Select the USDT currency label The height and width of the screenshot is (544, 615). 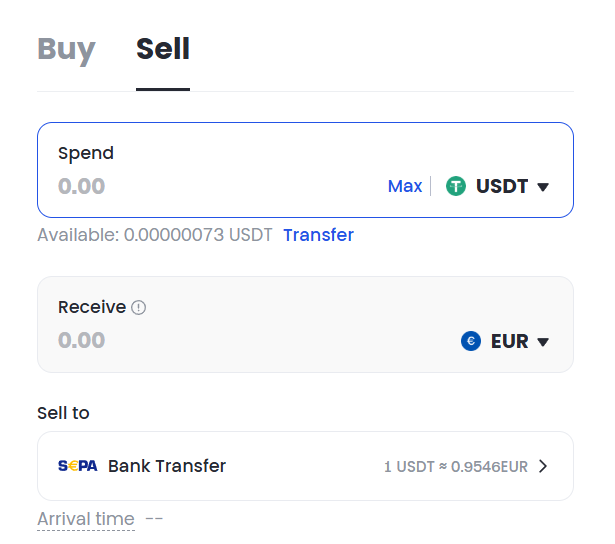502,186
